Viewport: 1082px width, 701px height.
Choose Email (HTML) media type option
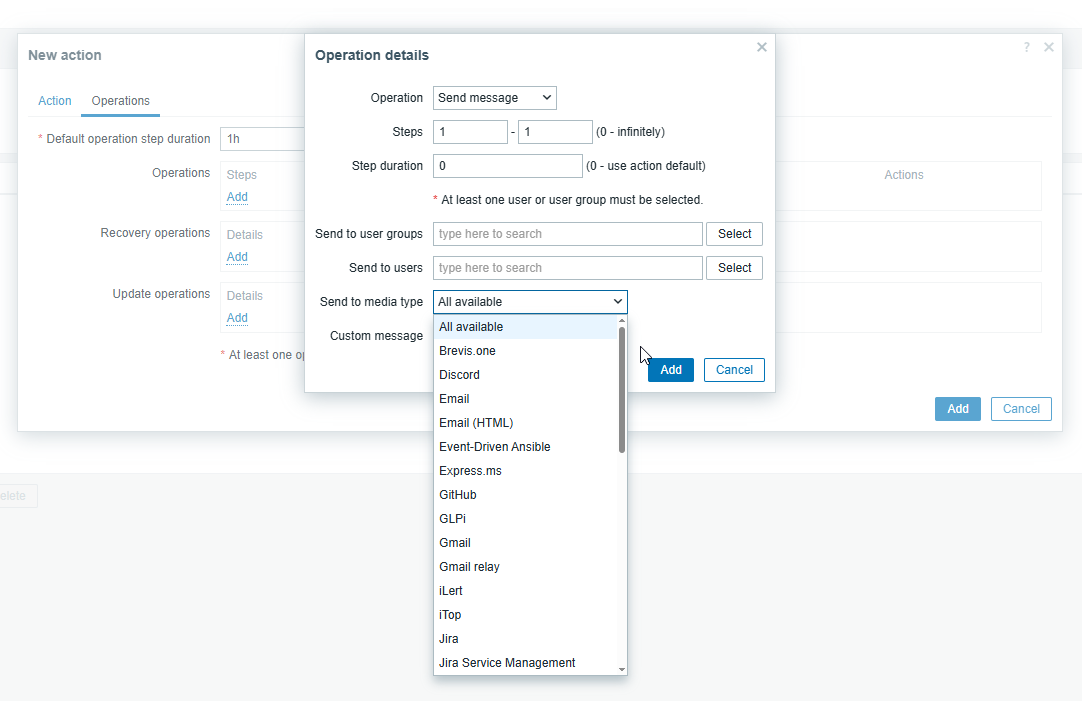click(476, 423)
